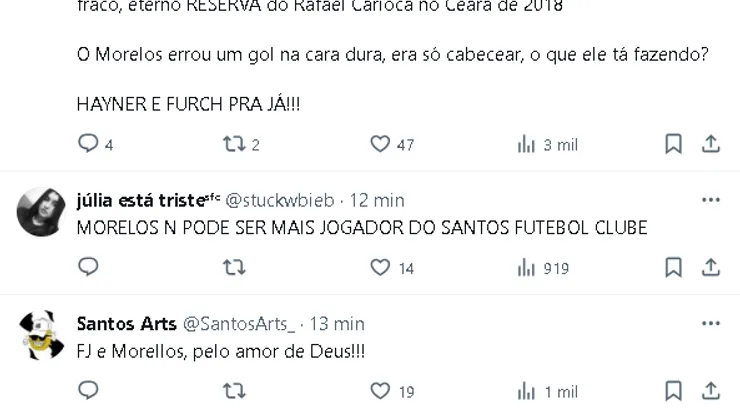Share the HAYNER E FURCH tweet
Viewport: 740px width, 416px height.
[x=710, y=144]
